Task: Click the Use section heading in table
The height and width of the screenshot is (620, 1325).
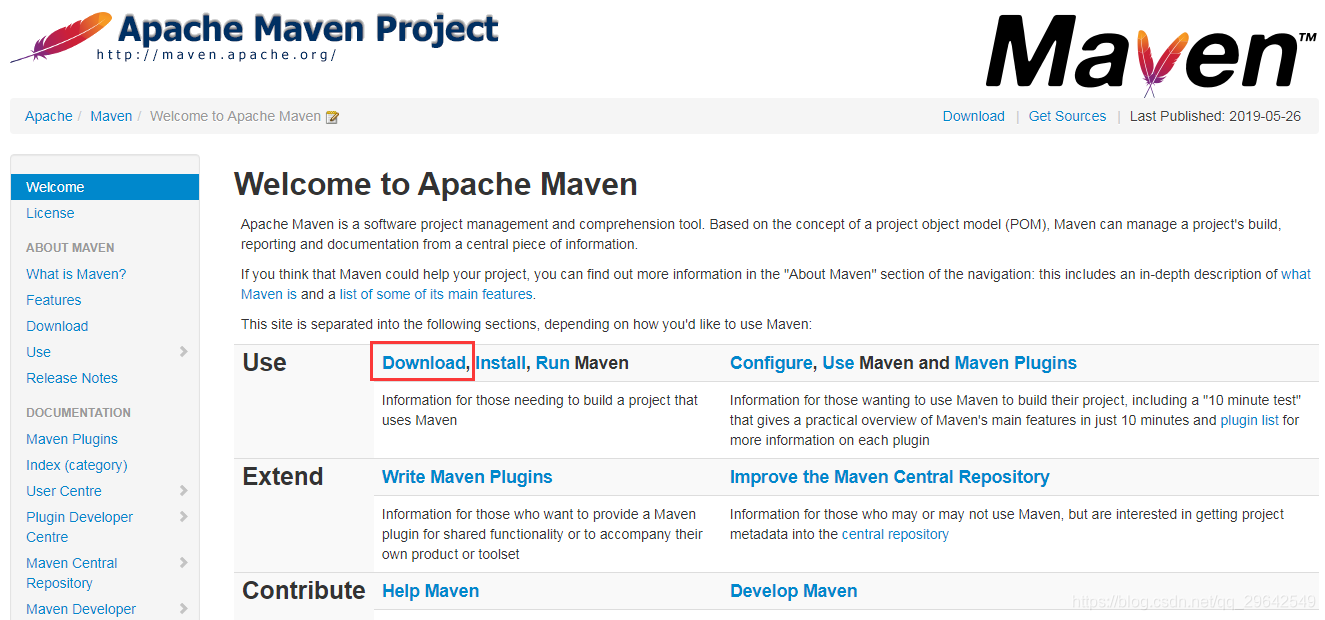Action: tap(264, 363)
